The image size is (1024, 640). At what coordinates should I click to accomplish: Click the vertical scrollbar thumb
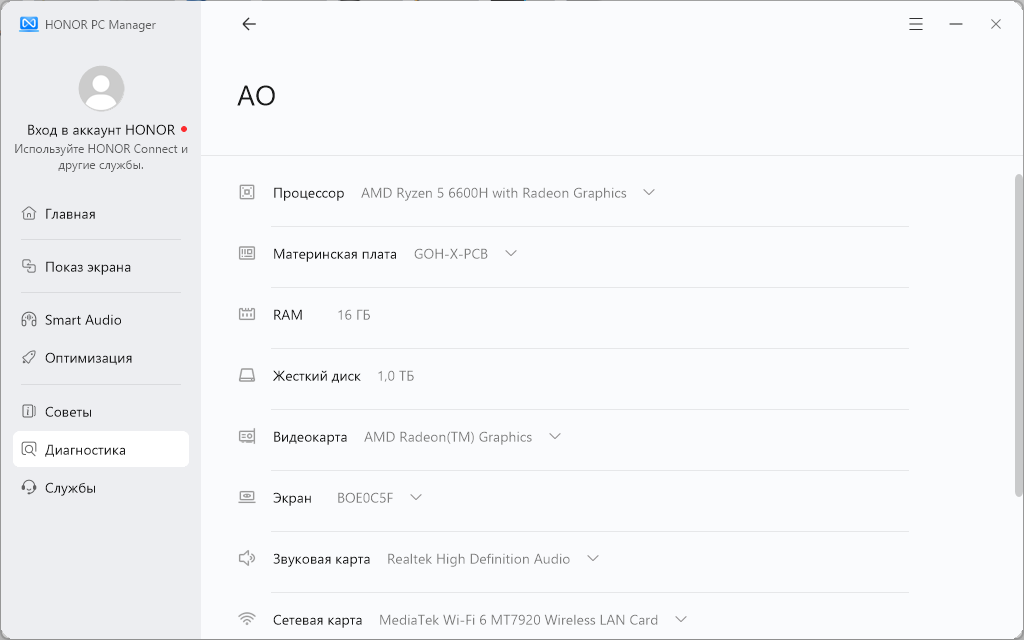click(1019, 335)
